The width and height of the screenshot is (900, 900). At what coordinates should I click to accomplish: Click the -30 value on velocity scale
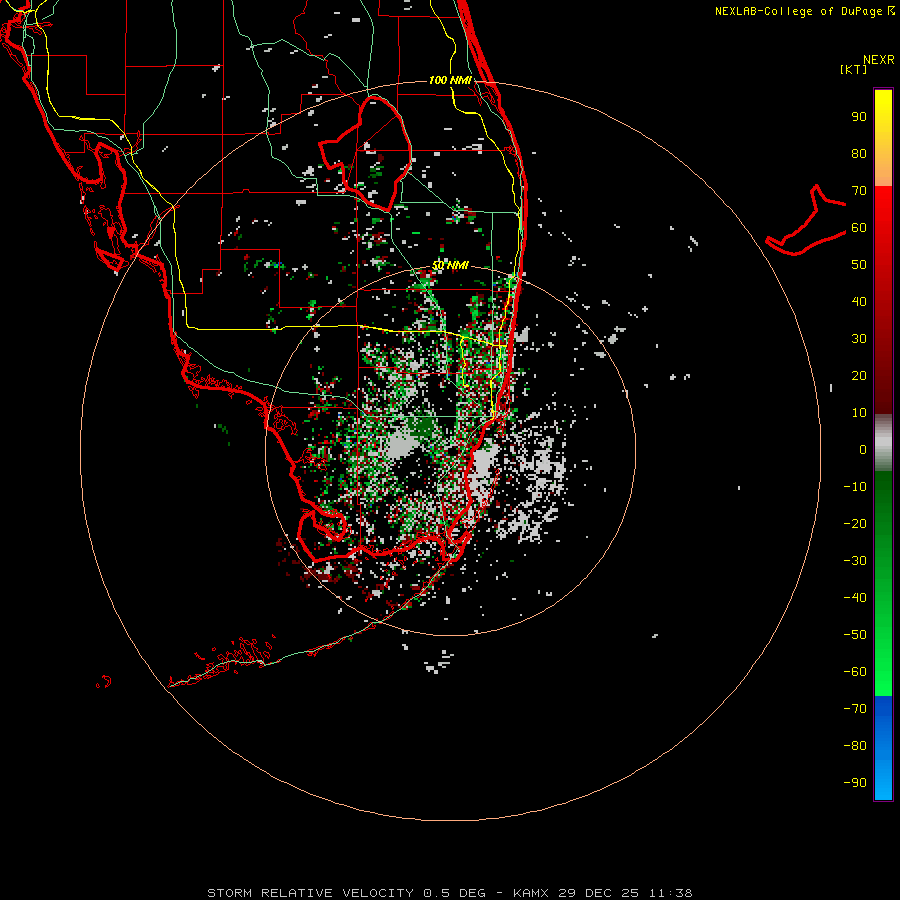coord(855,561)
